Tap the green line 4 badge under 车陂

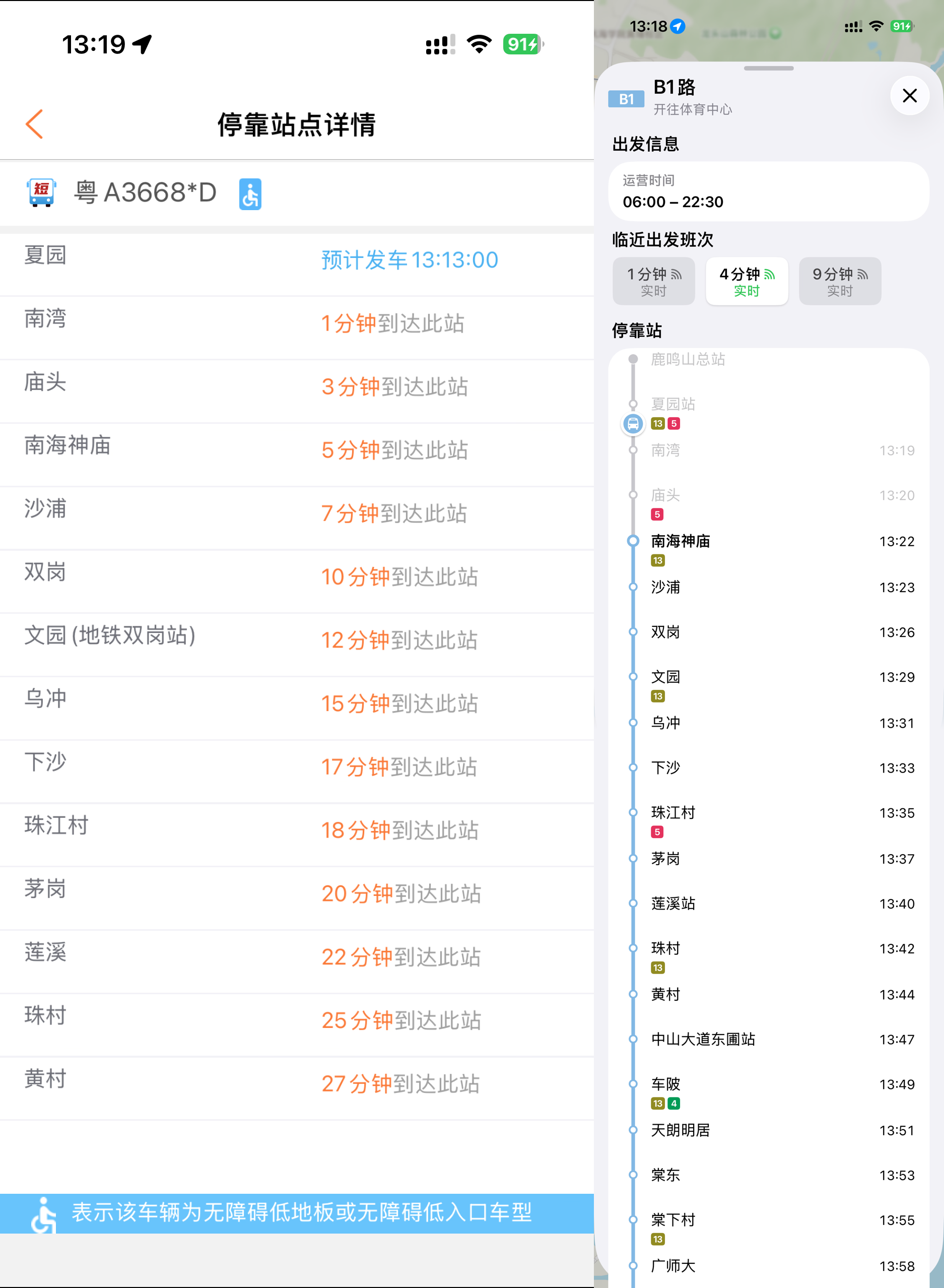(x=673, y=1104)
